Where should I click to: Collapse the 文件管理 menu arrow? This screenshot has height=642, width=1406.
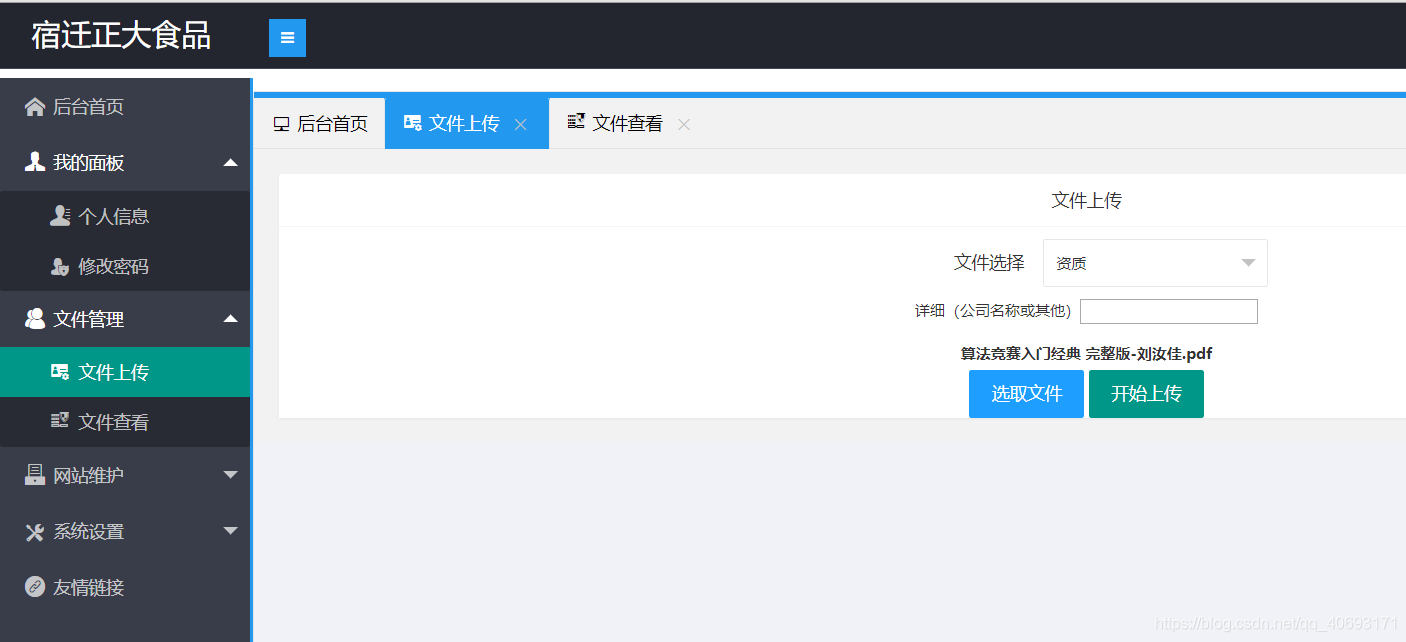231,319
